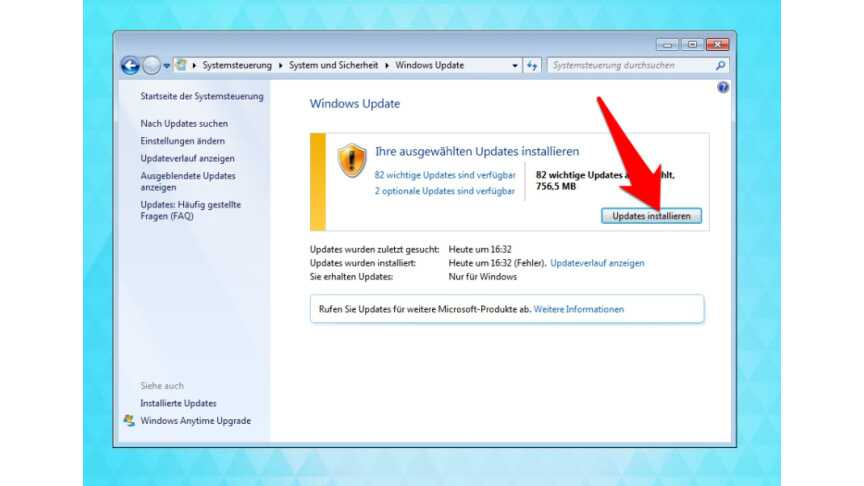Close the Windows Update window
The height and width of the screenshot is (486, 864).
(717, 45)
